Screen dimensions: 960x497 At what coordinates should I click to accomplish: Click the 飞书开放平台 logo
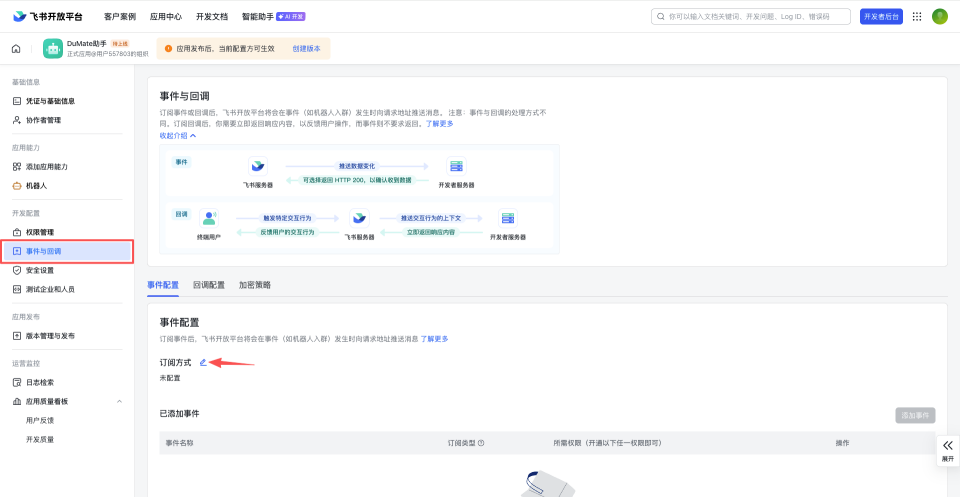[x=48, y=17]
